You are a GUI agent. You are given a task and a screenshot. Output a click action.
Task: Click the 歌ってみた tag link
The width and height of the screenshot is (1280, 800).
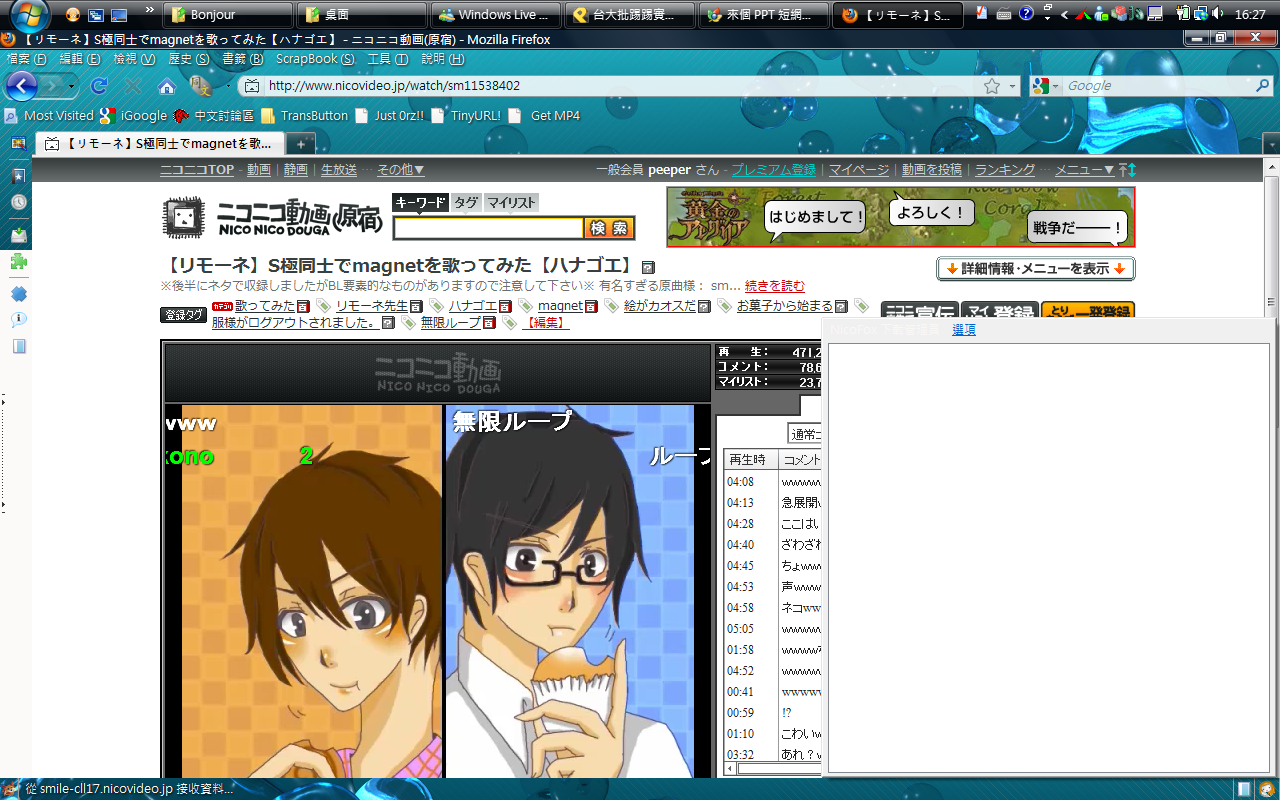265,306
